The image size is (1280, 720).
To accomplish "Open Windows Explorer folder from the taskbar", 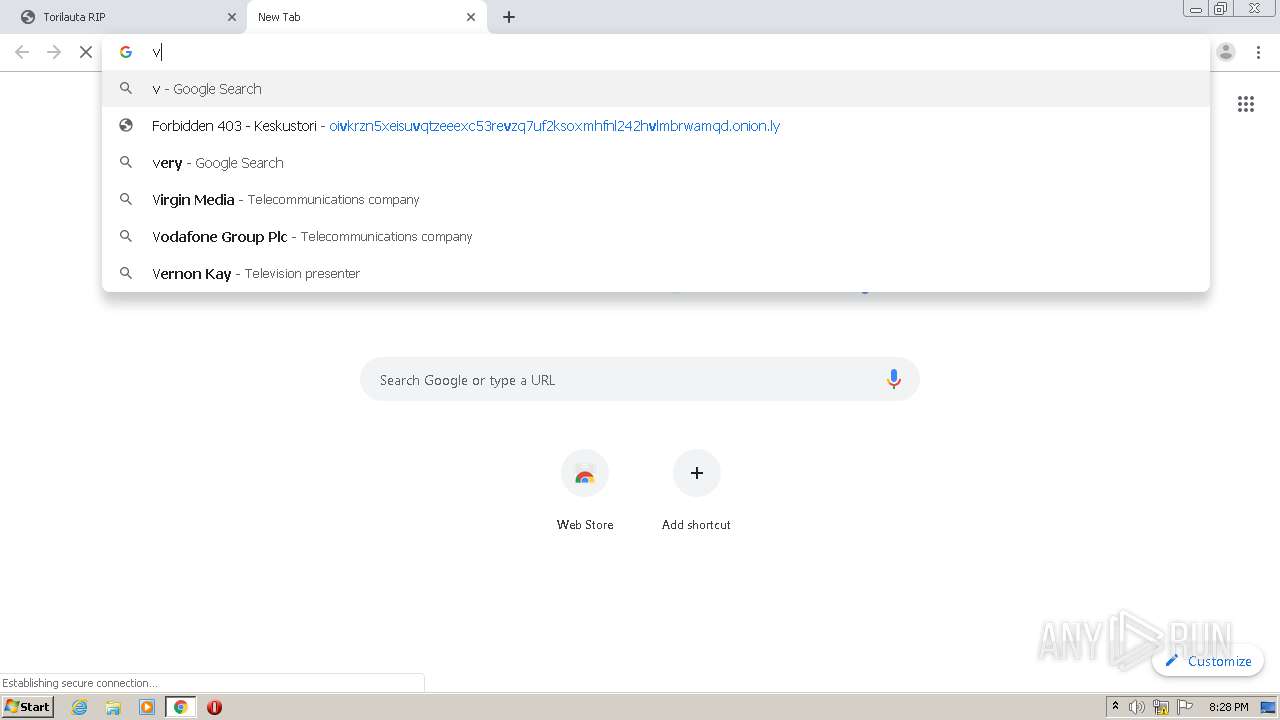I will [x=113, y=707].
